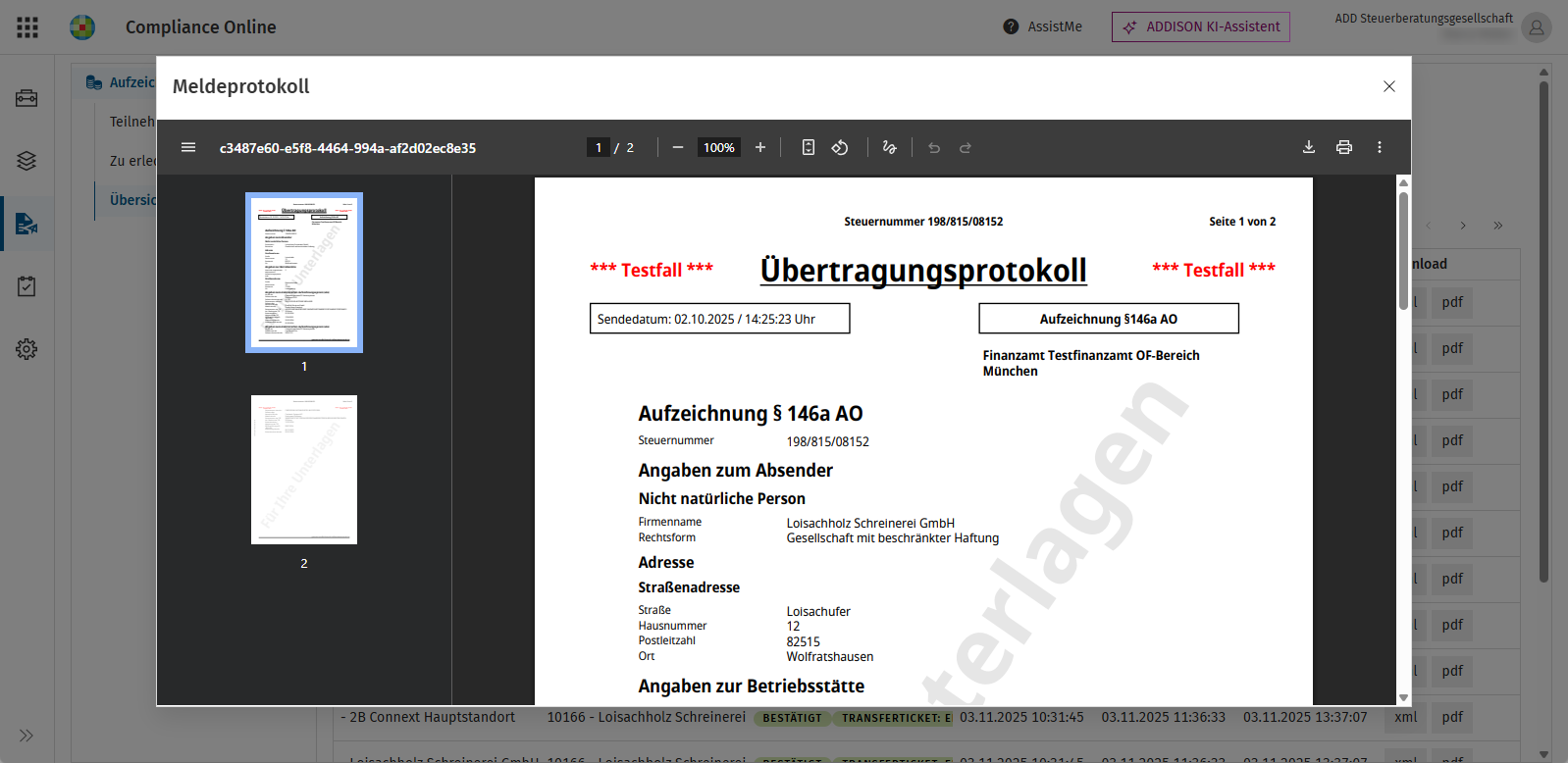This screenshot has height=763, width=1568.
Task: Download xml for 2B Connext Hauptstandort row
Action: click(x=1406, y=717)
